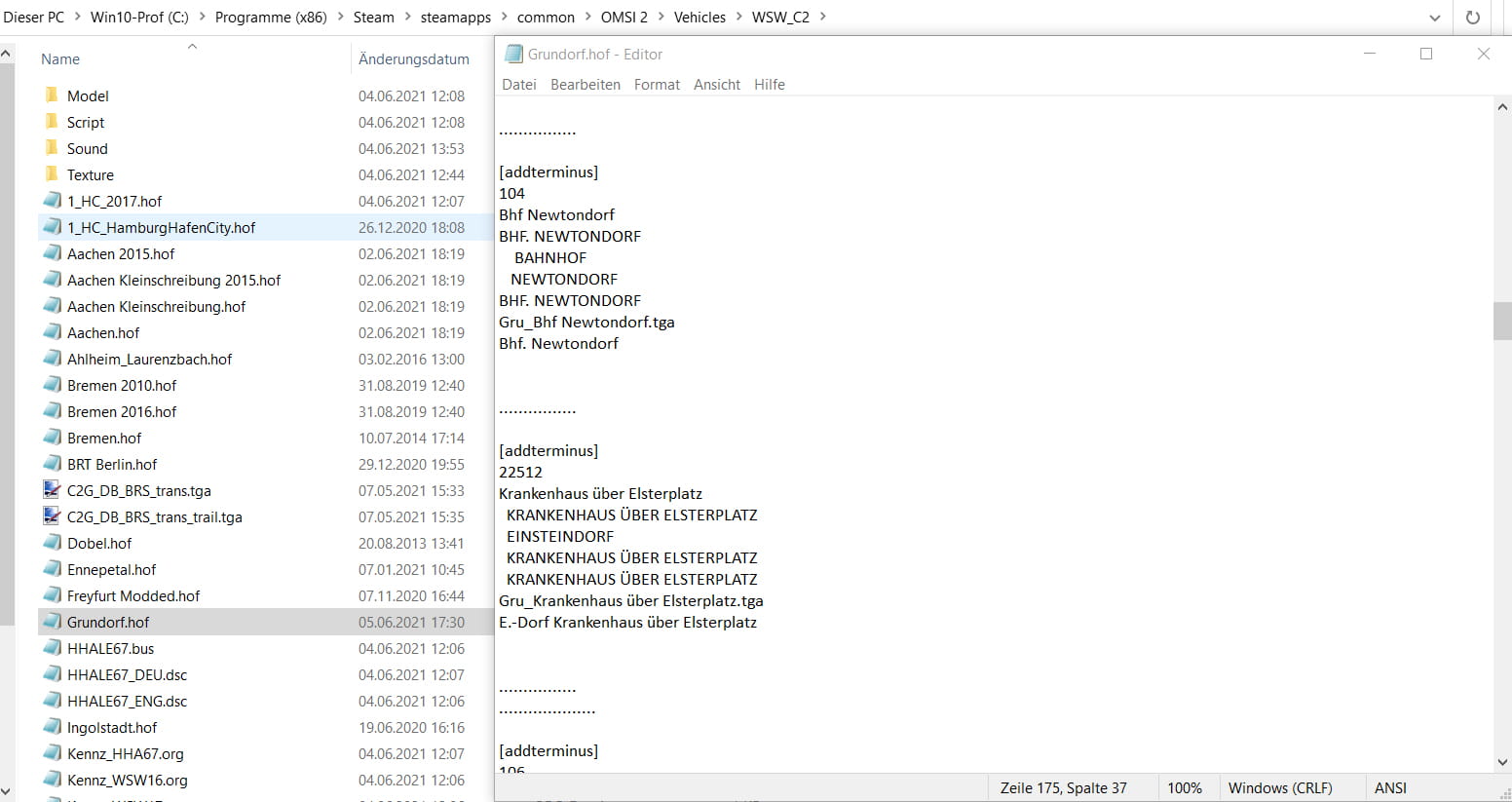Open the Datei menu

click(x=518, y=85)
